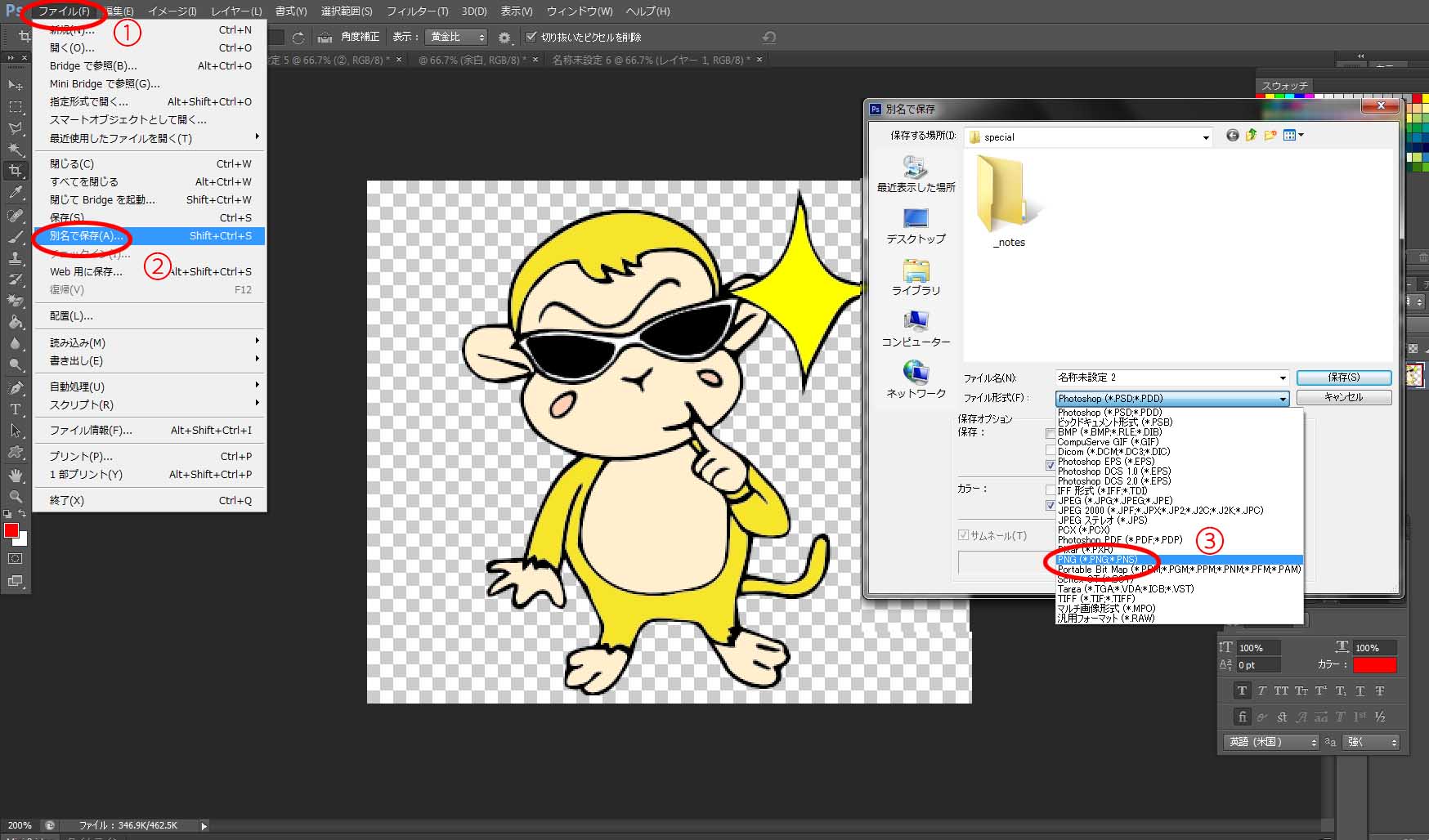1429x840 pixels.
Task: Select the Horizontal Type tool
Action: click(16, 409)
